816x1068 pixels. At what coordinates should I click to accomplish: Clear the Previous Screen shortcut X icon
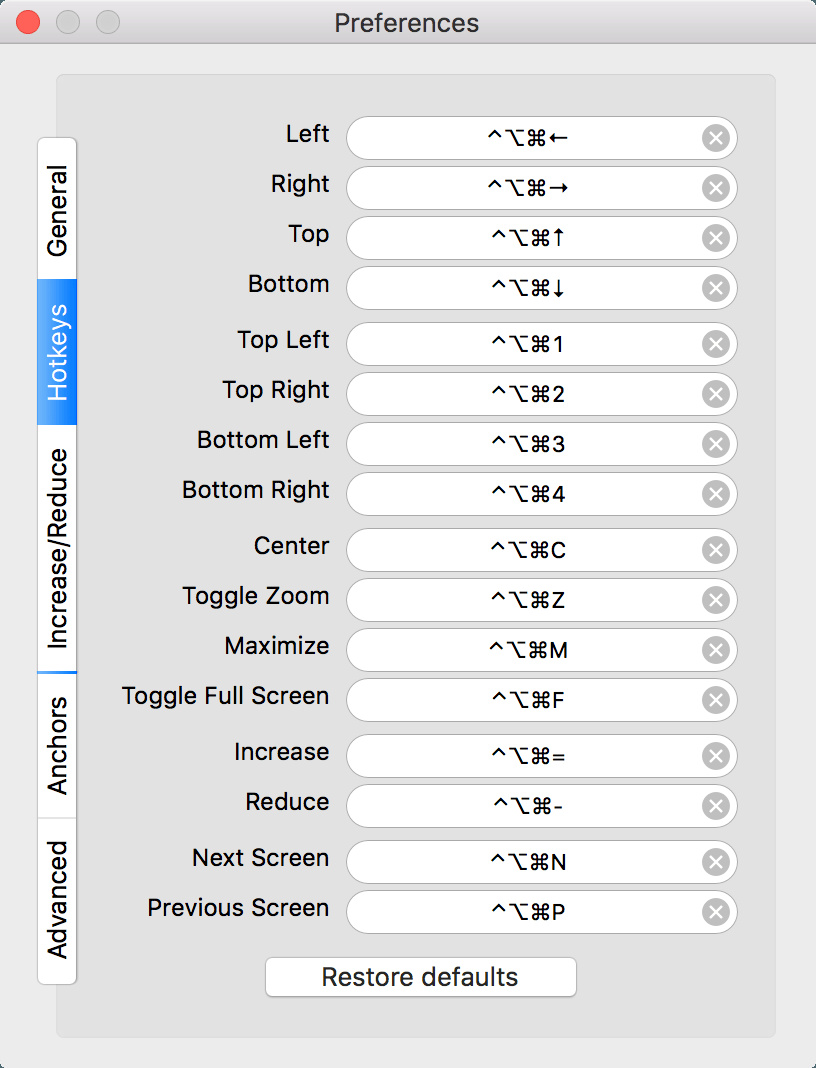(x=715, y=912)
